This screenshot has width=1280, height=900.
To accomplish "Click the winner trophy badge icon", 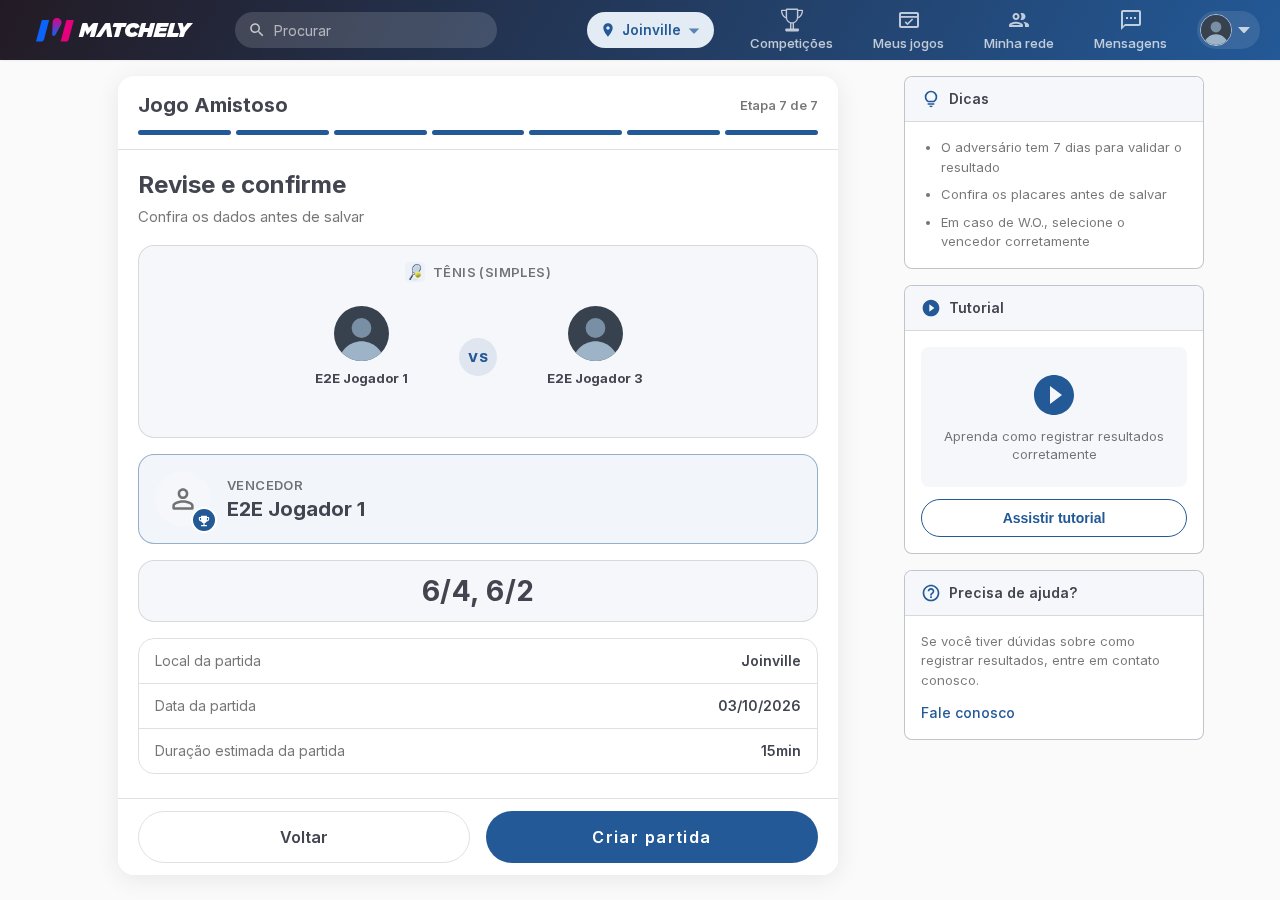I will click(x=204, y=520).
